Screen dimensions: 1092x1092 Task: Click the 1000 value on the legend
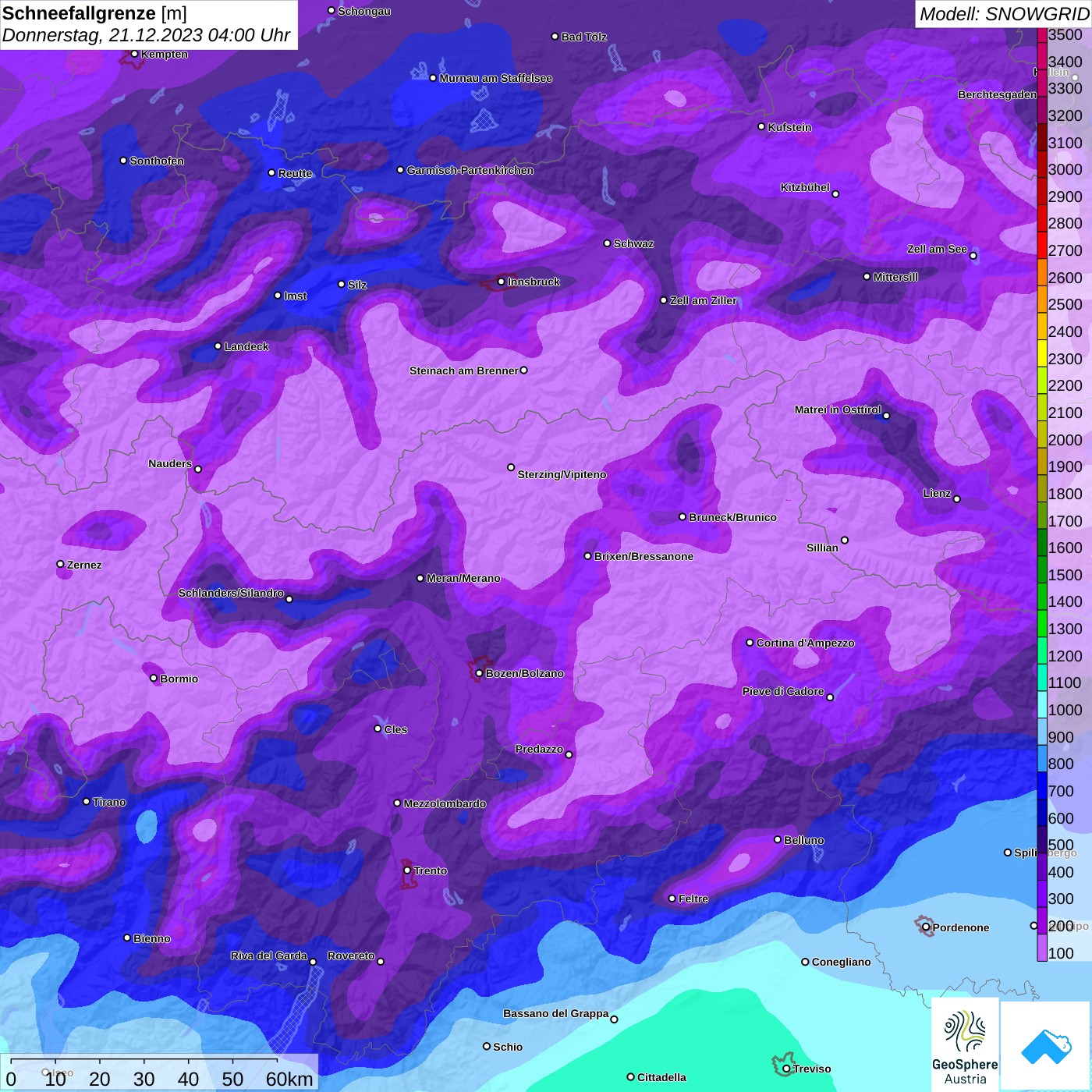pyautogui.click(x=1065, y=710)
